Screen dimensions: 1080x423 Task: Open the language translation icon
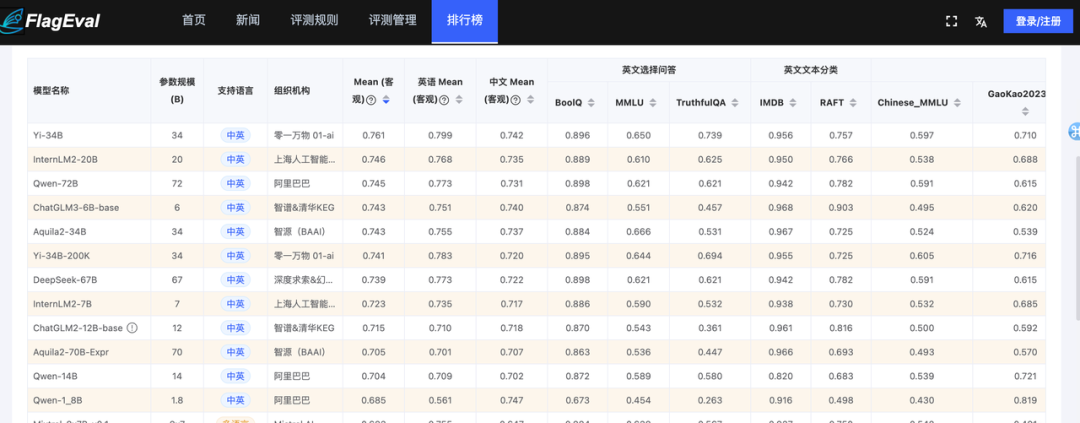981,21
